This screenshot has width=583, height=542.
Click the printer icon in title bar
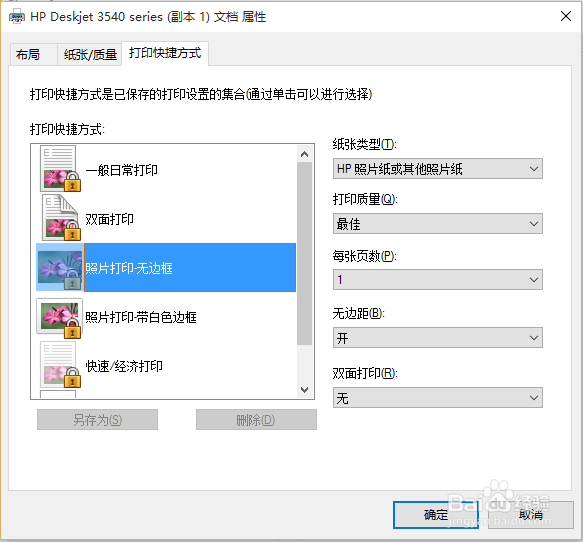(x=17, y=17)
